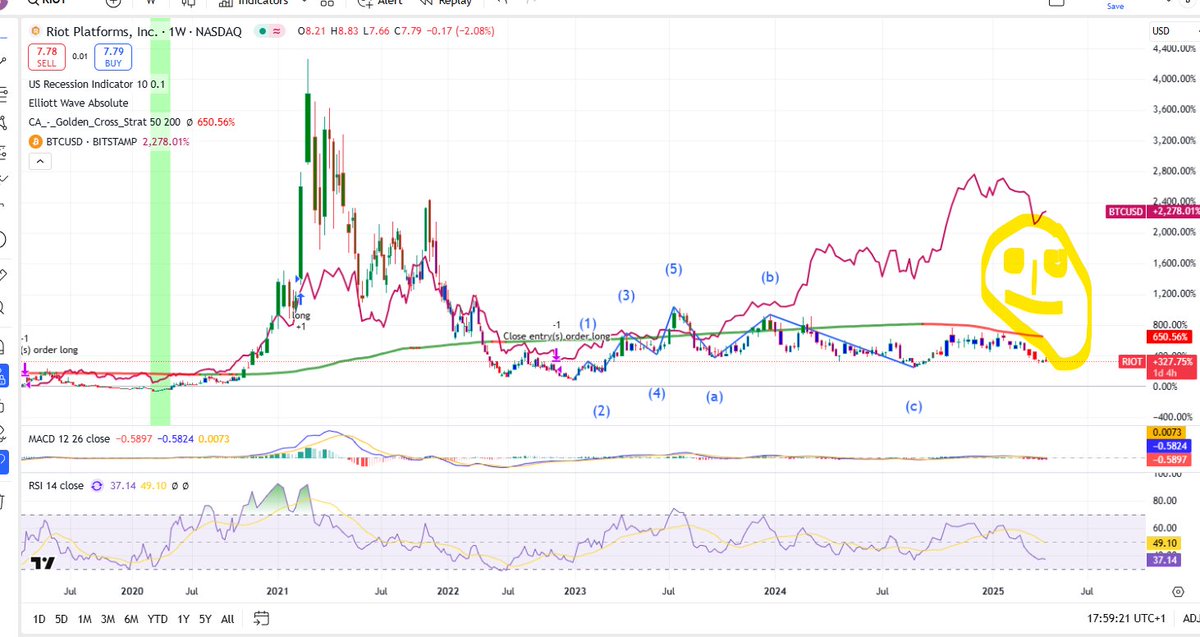Click the TradingView logo watermark button
Screen dimensions: 1200x637
(x=41, y=564)
